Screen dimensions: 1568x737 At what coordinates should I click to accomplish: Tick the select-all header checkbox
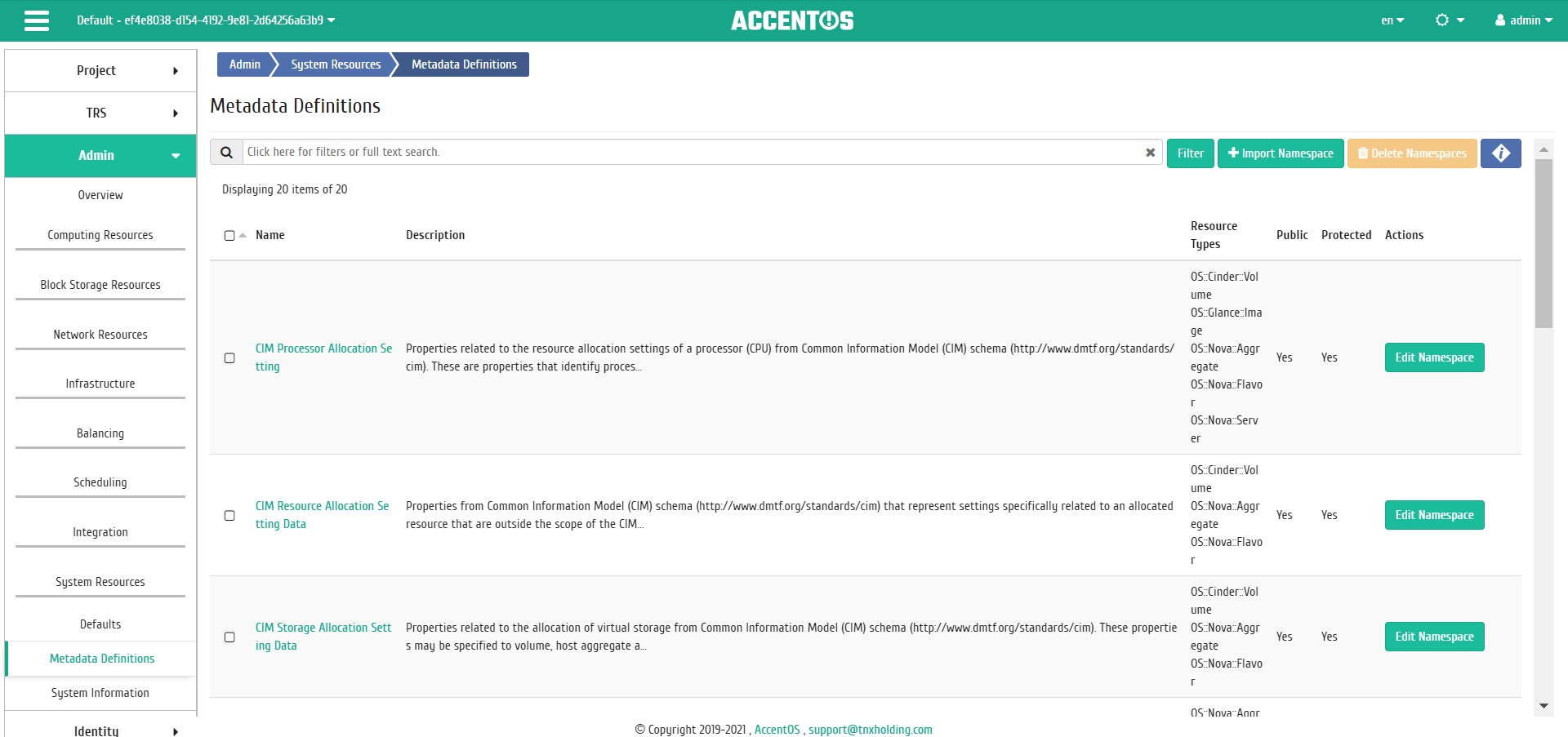[229, 236]
